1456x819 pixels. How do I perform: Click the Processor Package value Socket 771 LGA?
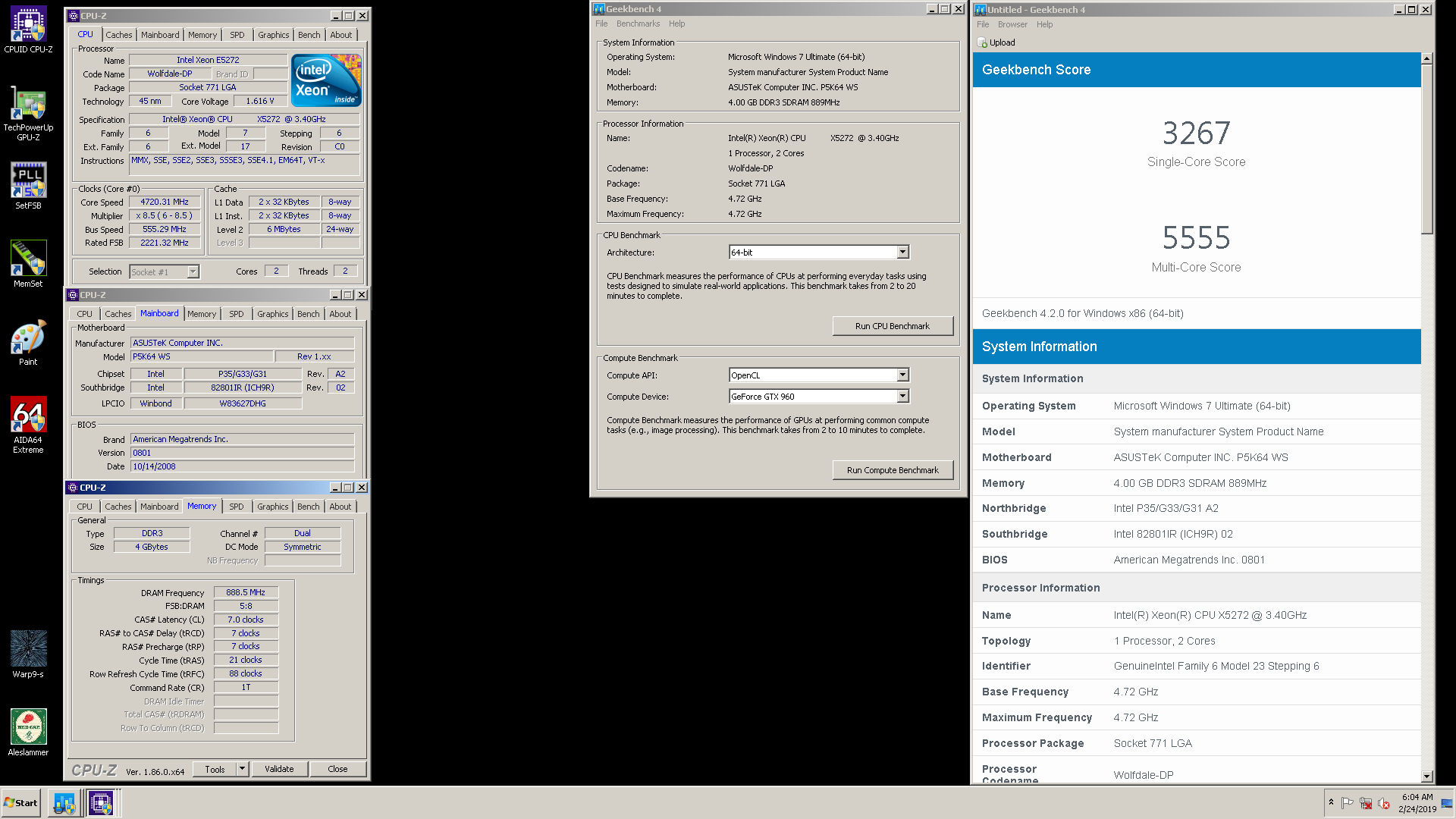coord(1153,743)
